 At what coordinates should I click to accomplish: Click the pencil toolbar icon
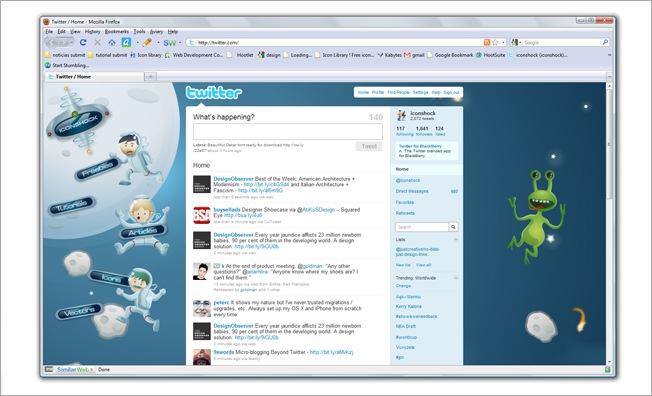click(x=147, y=42)
